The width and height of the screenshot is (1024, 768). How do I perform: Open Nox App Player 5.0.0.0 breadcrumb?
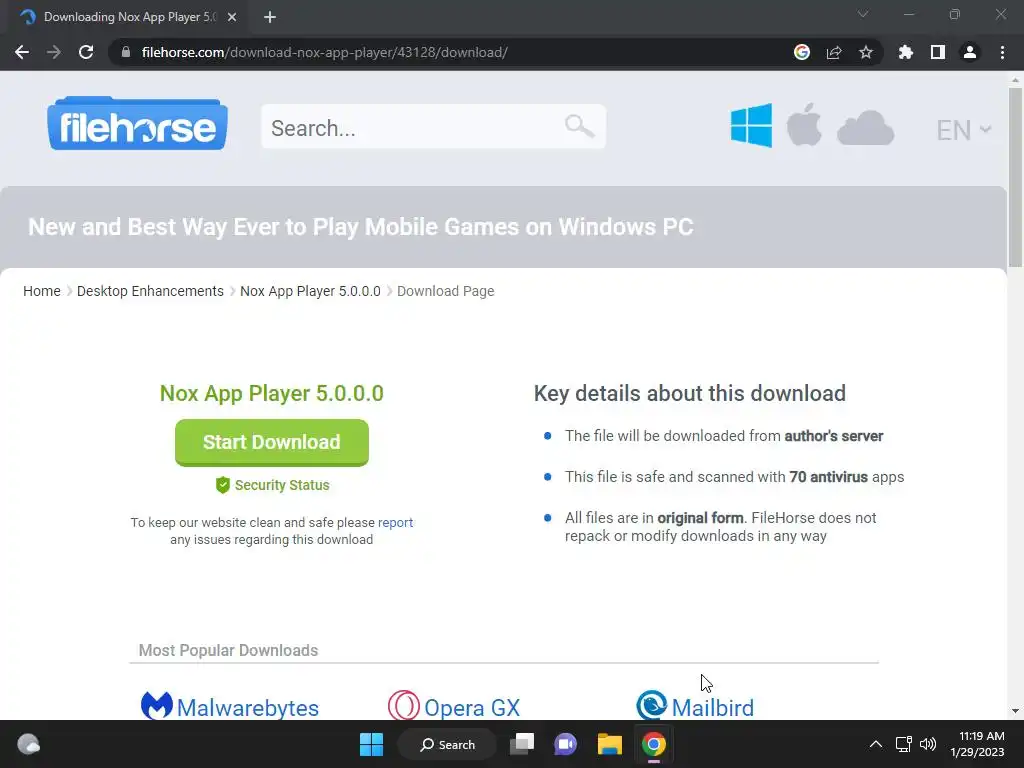pos(310,291)
